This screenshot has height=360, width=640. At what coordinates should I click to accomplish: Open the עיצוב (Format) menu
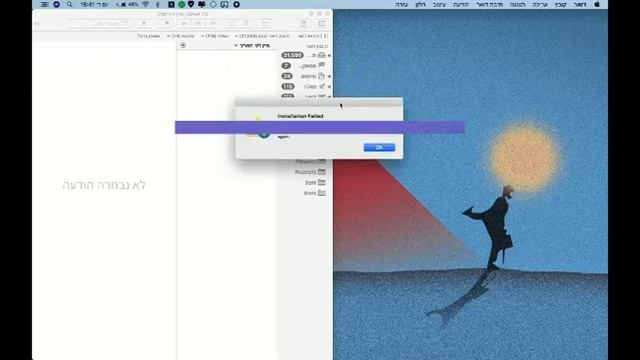[x=439, y=4]
